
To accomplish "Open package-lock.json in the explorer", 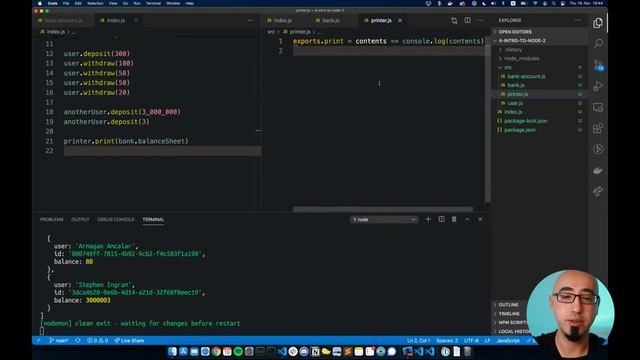I will click(x=525, y=121).
